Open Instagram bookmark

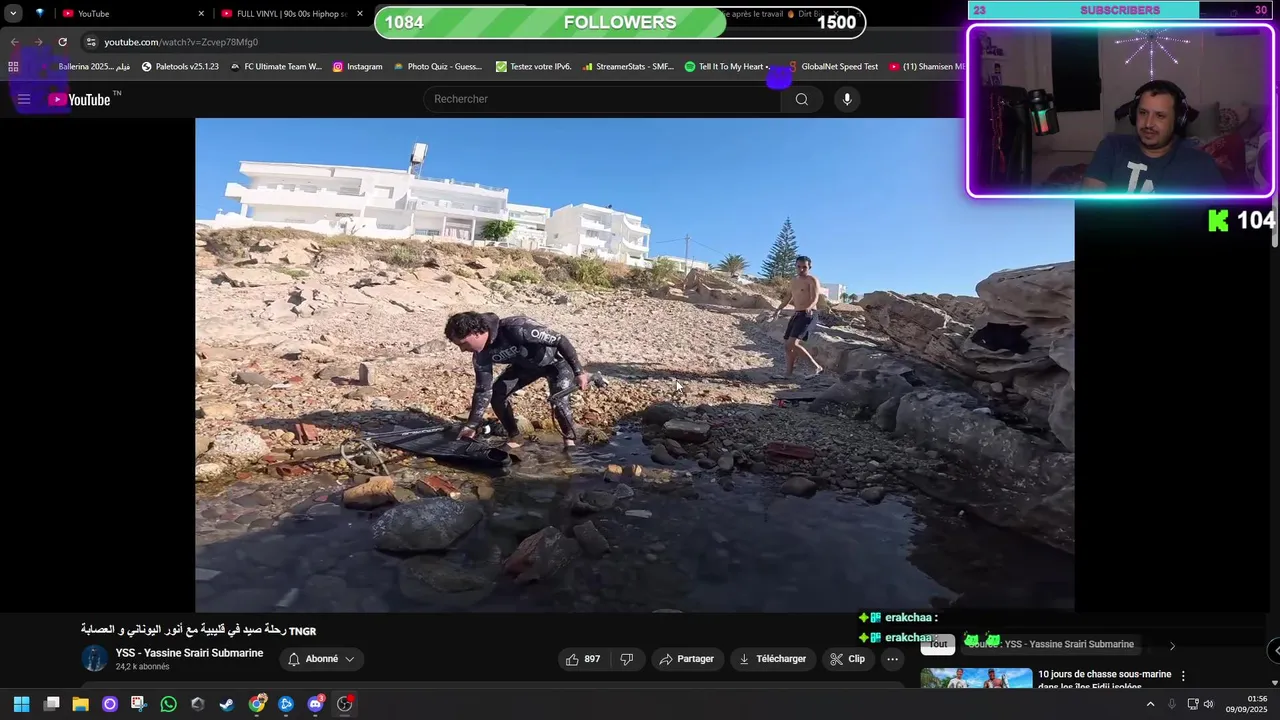coord(357,67)
